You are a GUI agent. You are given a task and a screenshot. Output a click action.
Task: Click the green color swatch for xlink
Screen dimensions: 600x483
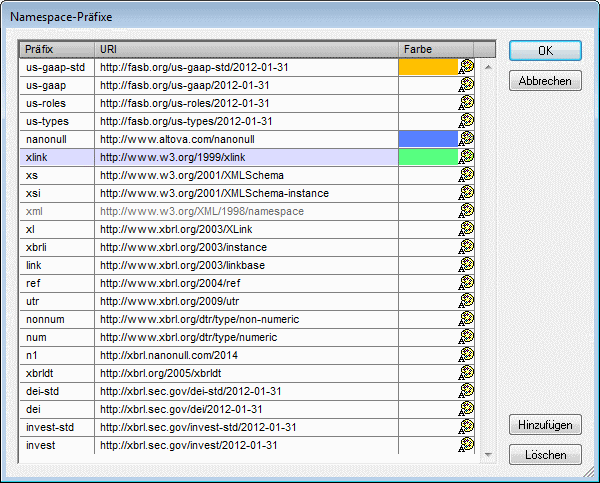pos(428,157)
